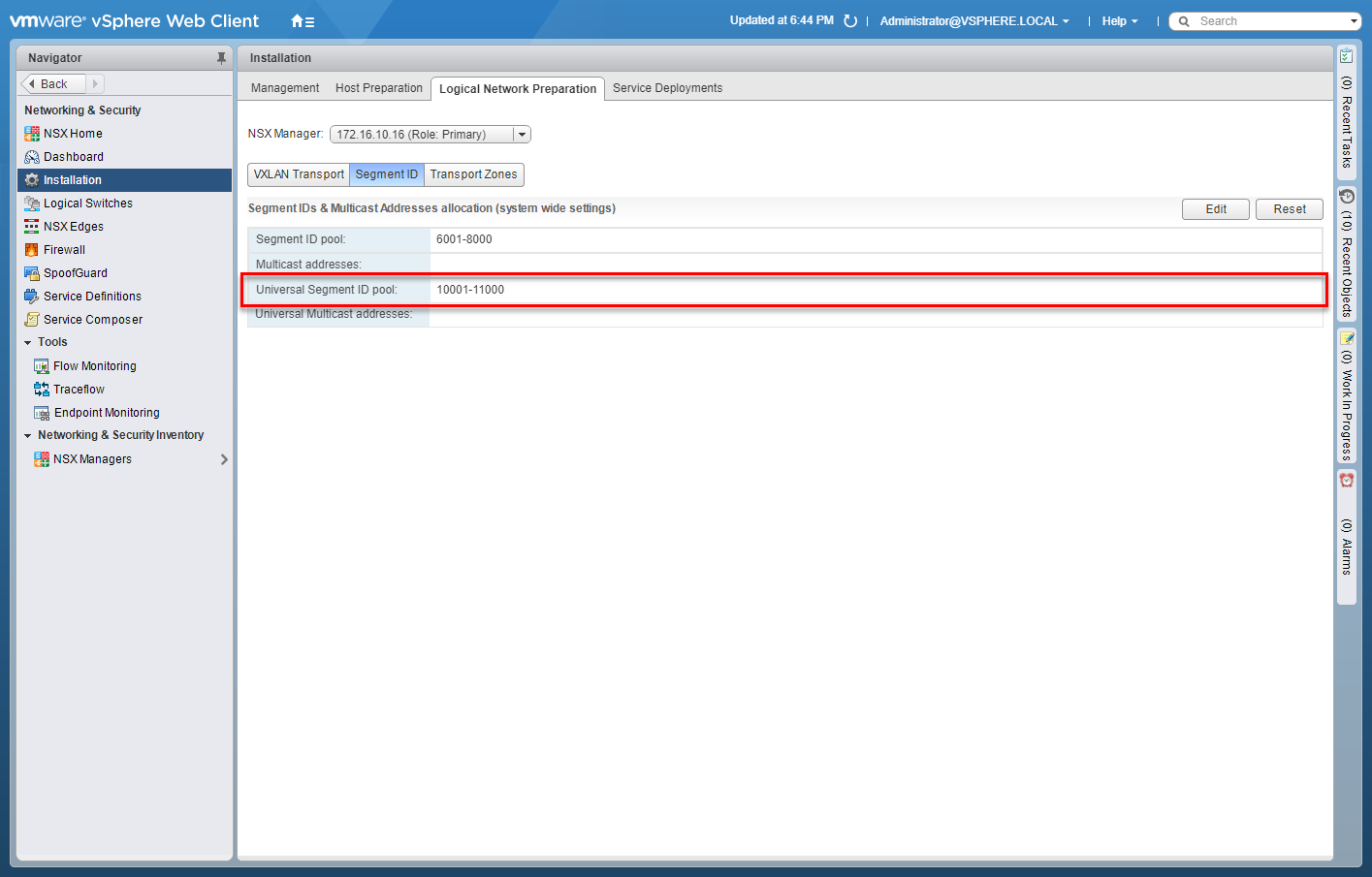
Task: Click the Edit button for Segment IDs
Action: (1215, 209)
